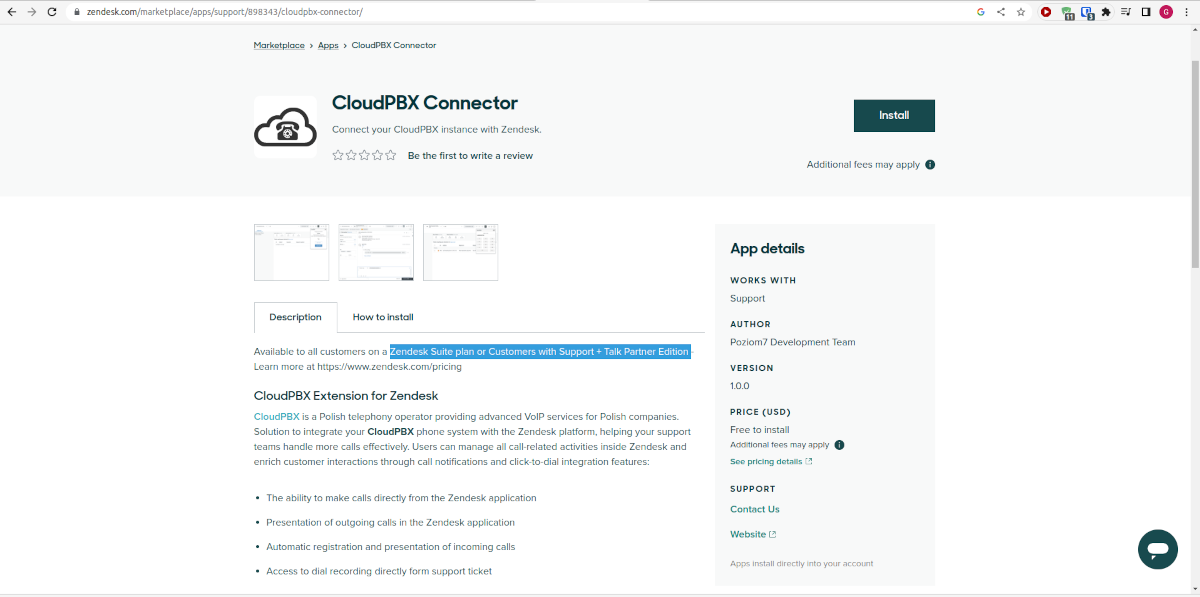This screenshot has height=597, width=1200.
Task: Click the Google icon in address bar
Action: (981, 12)
